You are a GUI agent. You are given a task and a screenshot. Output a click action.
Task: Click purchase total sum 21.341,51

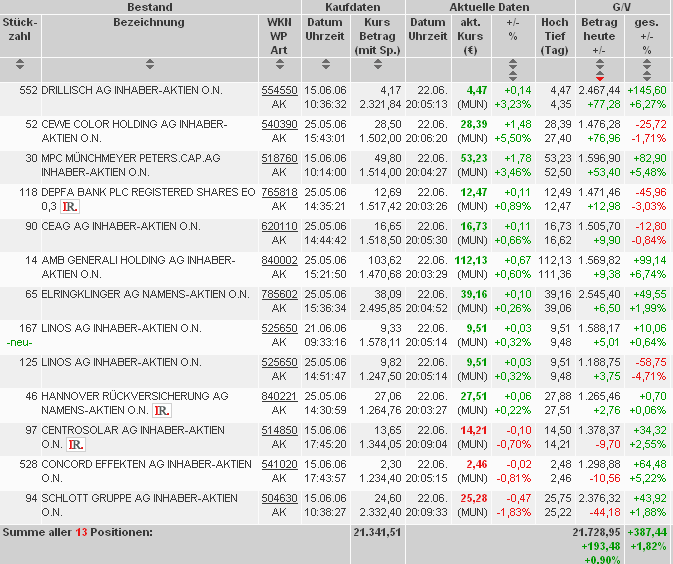(x=377, y=532)
